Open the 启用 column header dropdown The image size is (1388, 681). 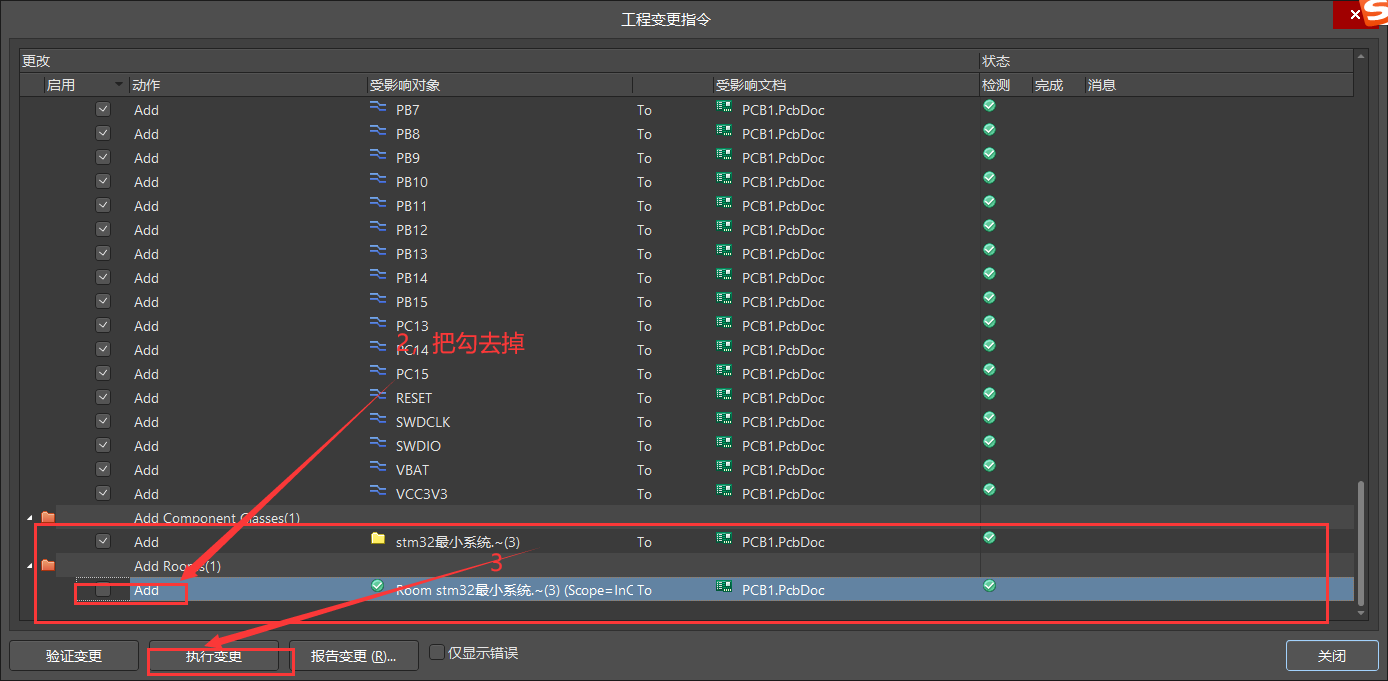tap(117, 85)
